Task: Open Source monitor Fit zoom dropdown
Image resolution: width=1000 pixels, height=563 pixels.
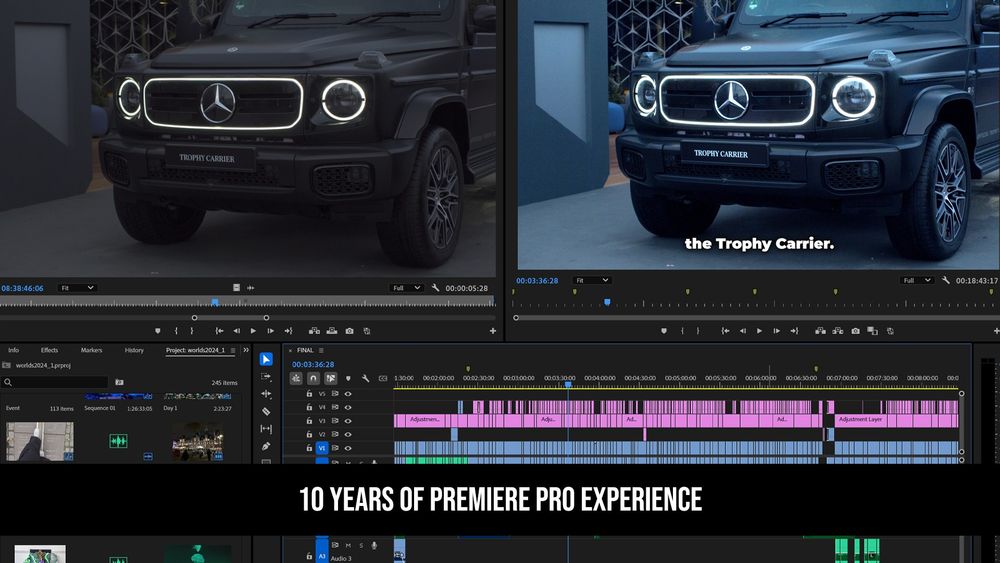Action: 78,288
